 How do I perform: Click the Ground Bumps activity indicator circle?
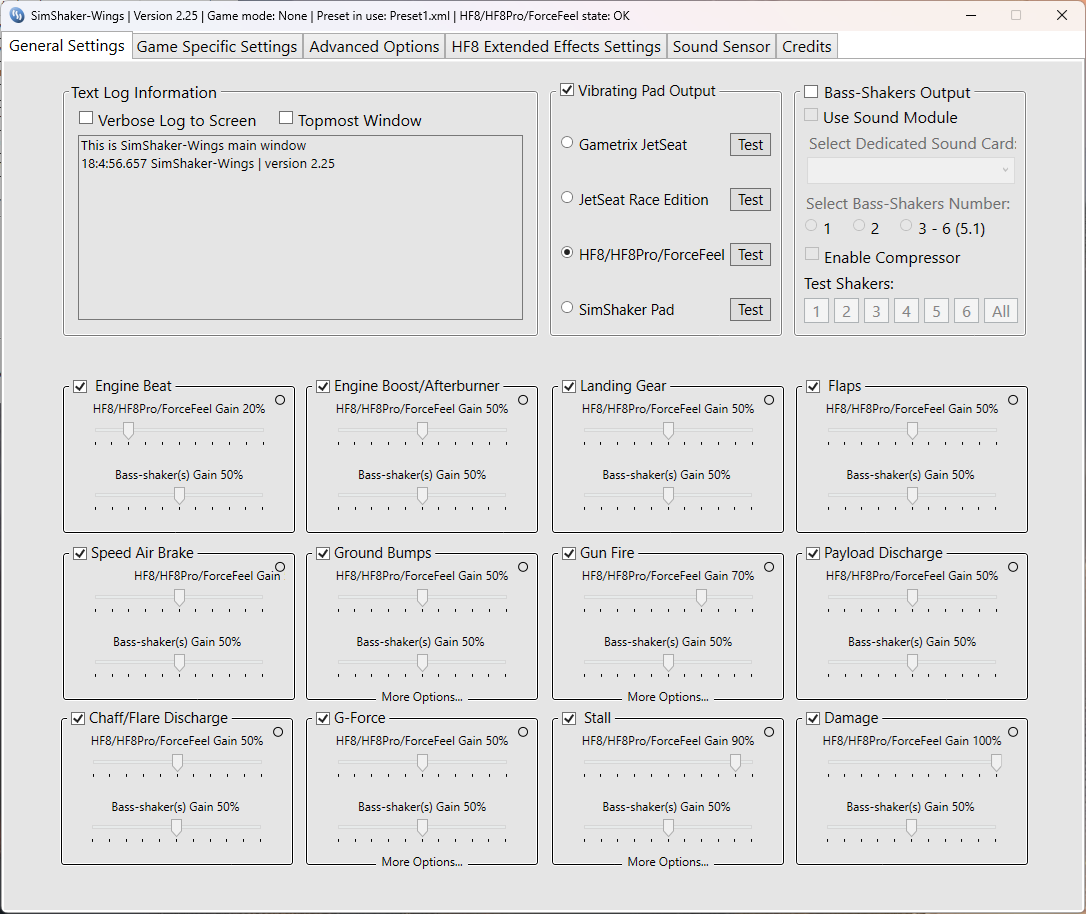[524, 566]
